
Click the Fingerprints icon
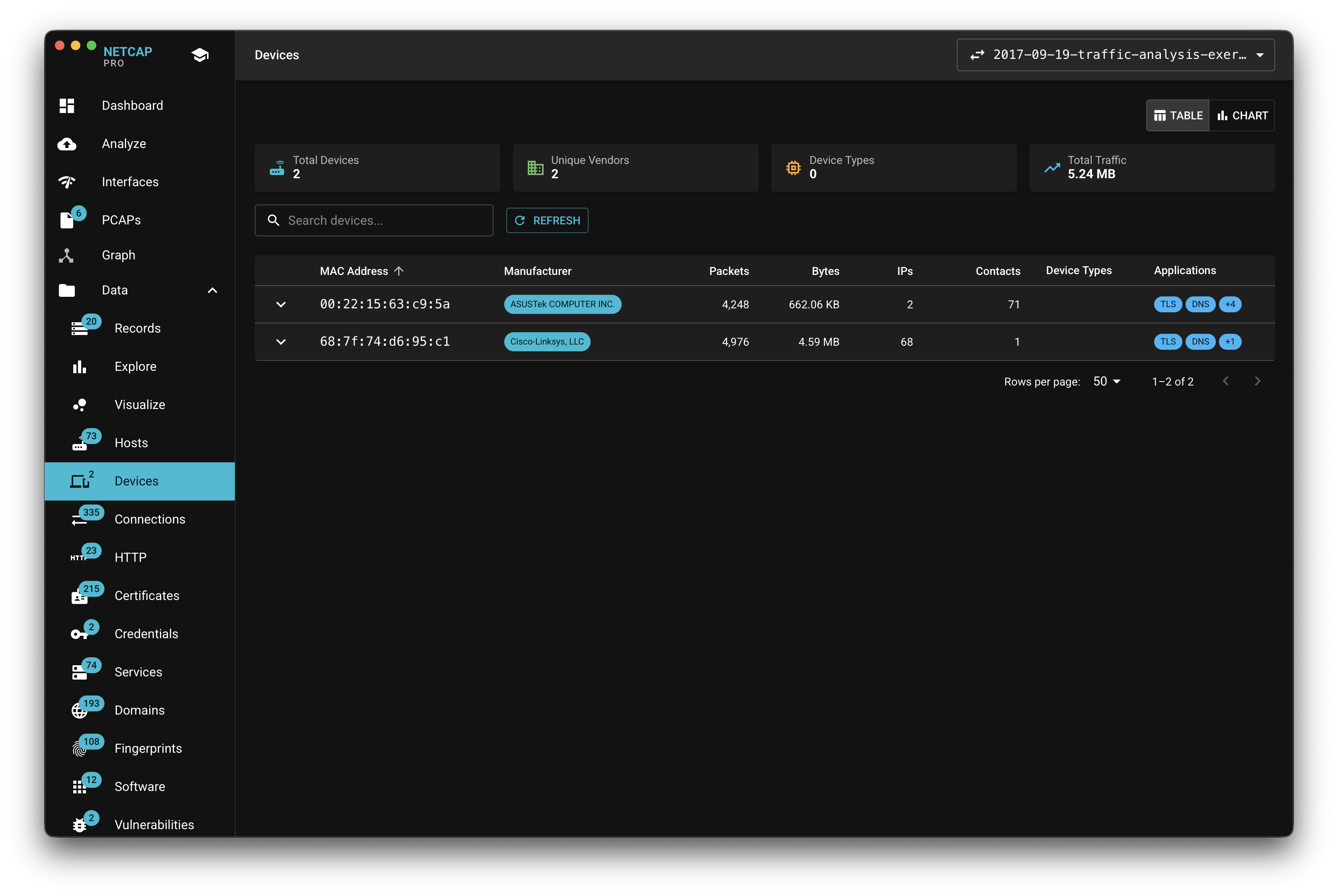pyautogui.click(x=80, y=748)
